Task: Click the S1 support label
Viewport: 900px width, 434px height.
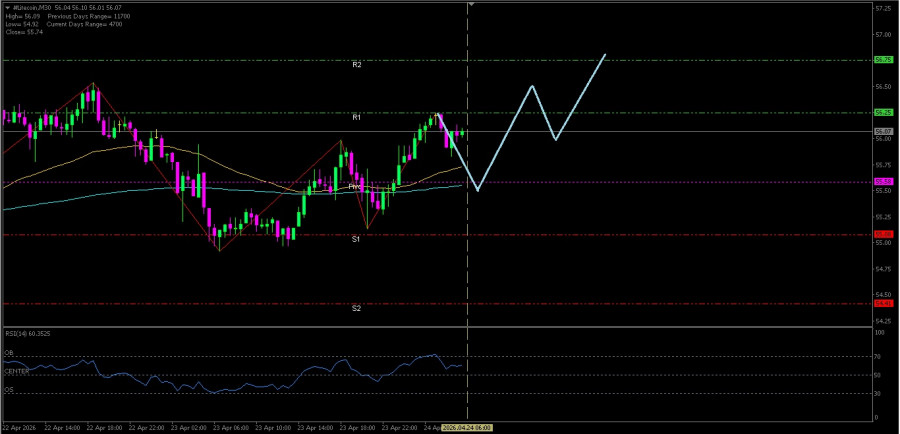Action: click(356, 239)
